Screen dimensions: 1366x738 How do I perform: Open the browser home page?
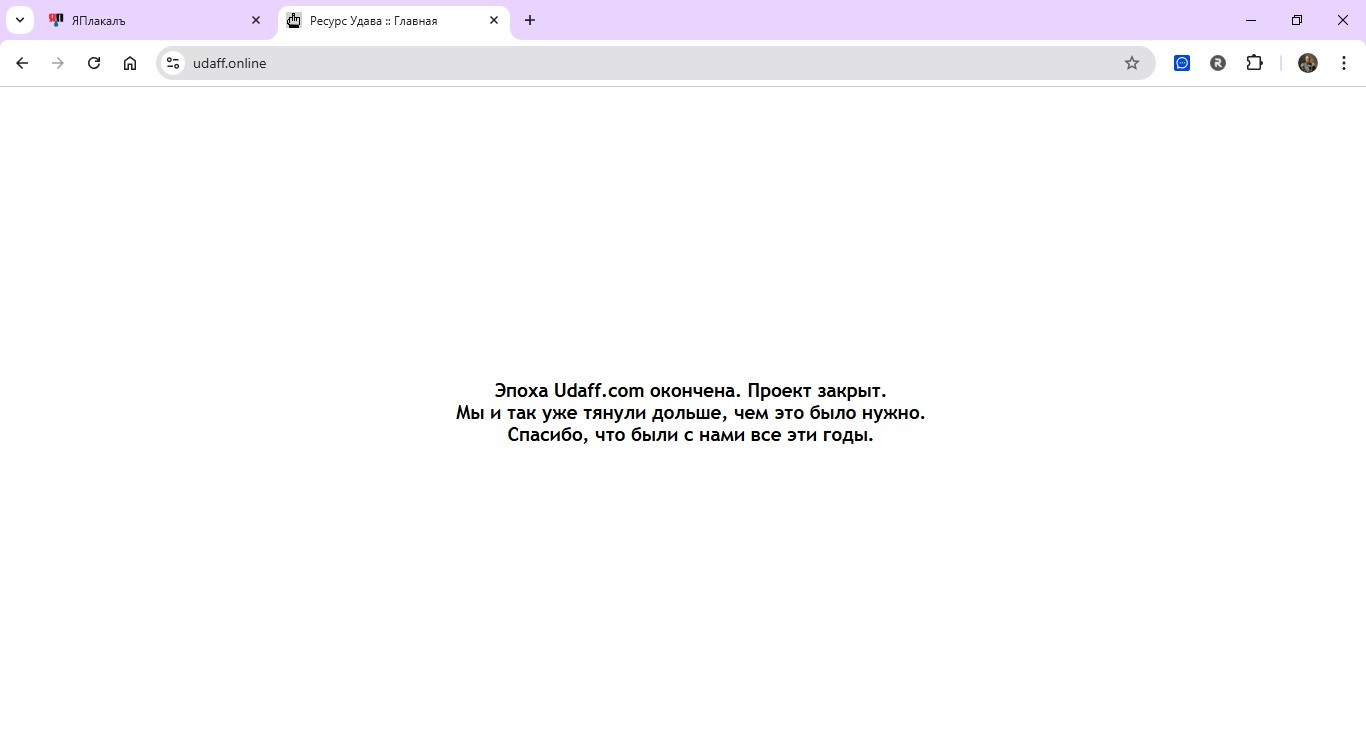tap(130, 63)
